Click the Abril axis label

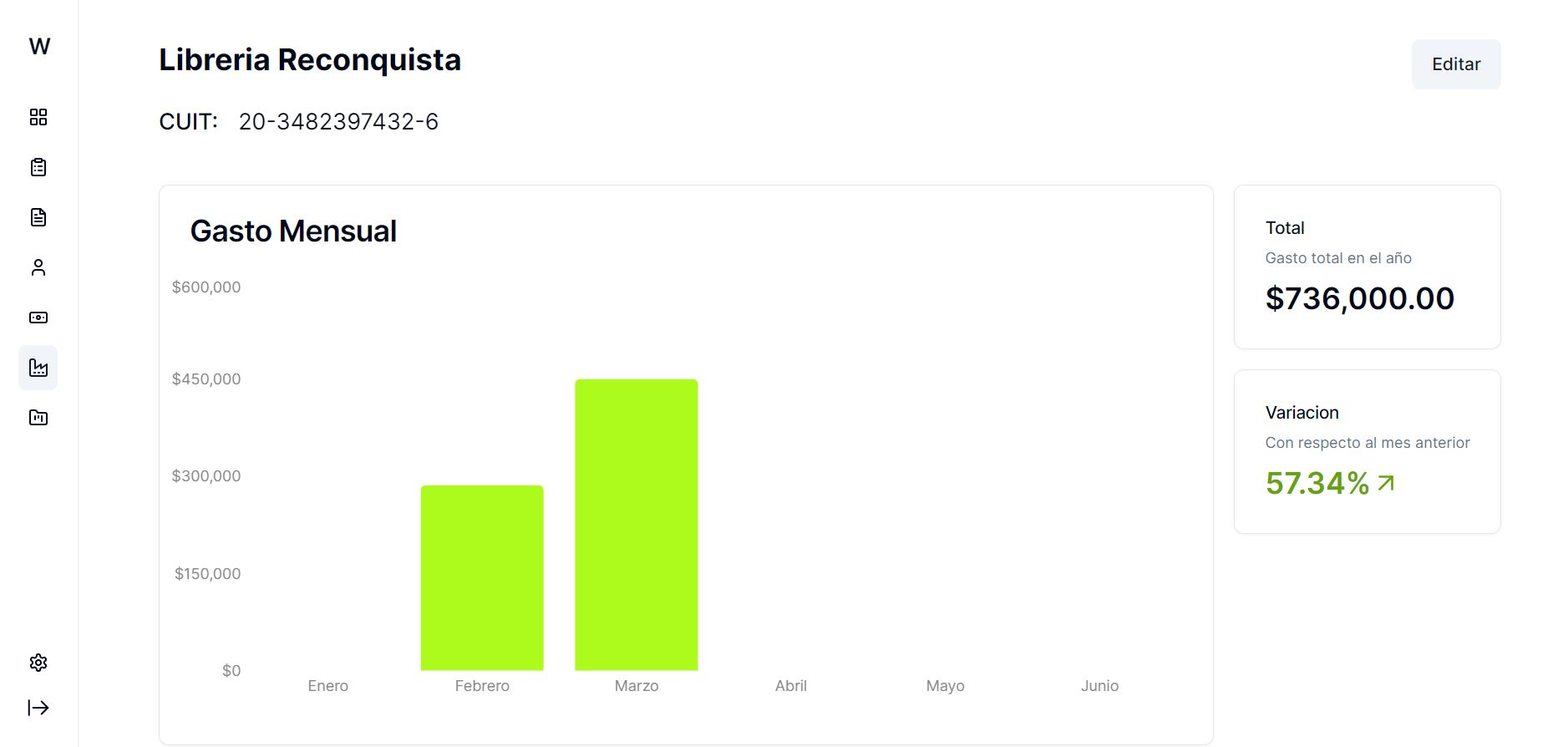click(791, 686)
